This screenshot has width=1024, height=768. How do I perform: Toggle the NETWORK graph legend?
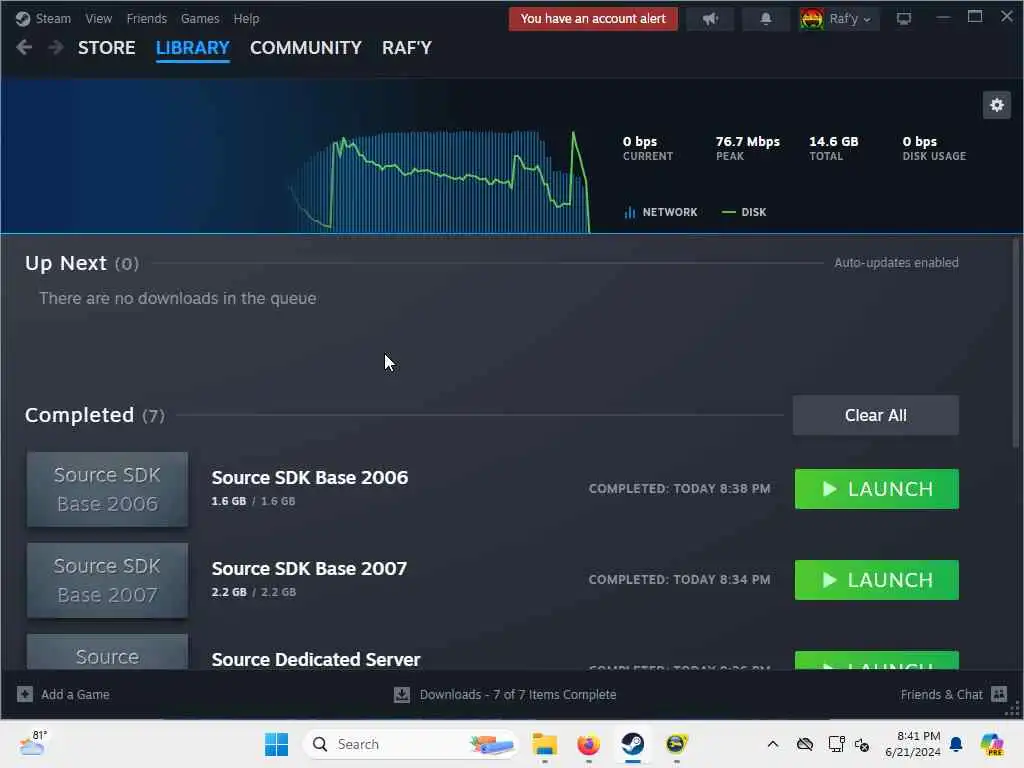point(661,212)
